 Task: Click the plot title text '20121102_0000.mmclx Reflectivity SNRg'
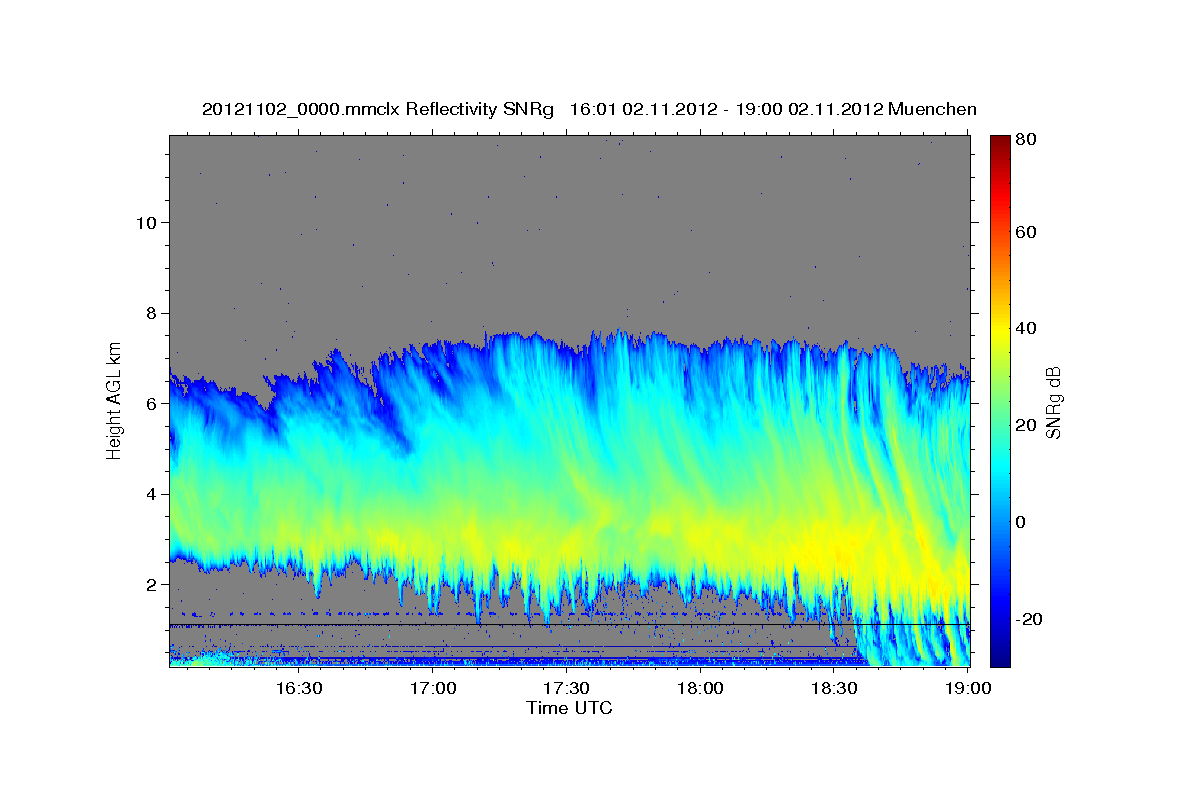pos(378,109)
